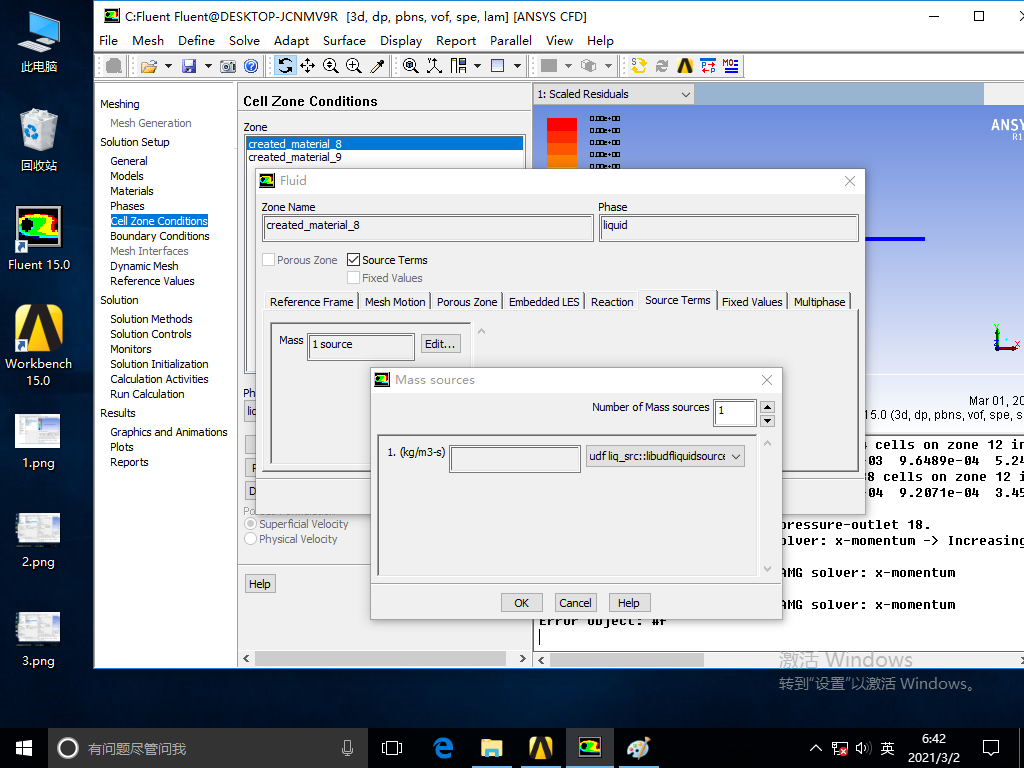Click the MO toolbar icon
The width and height of the screenshot is (1024, 768).
731,66
